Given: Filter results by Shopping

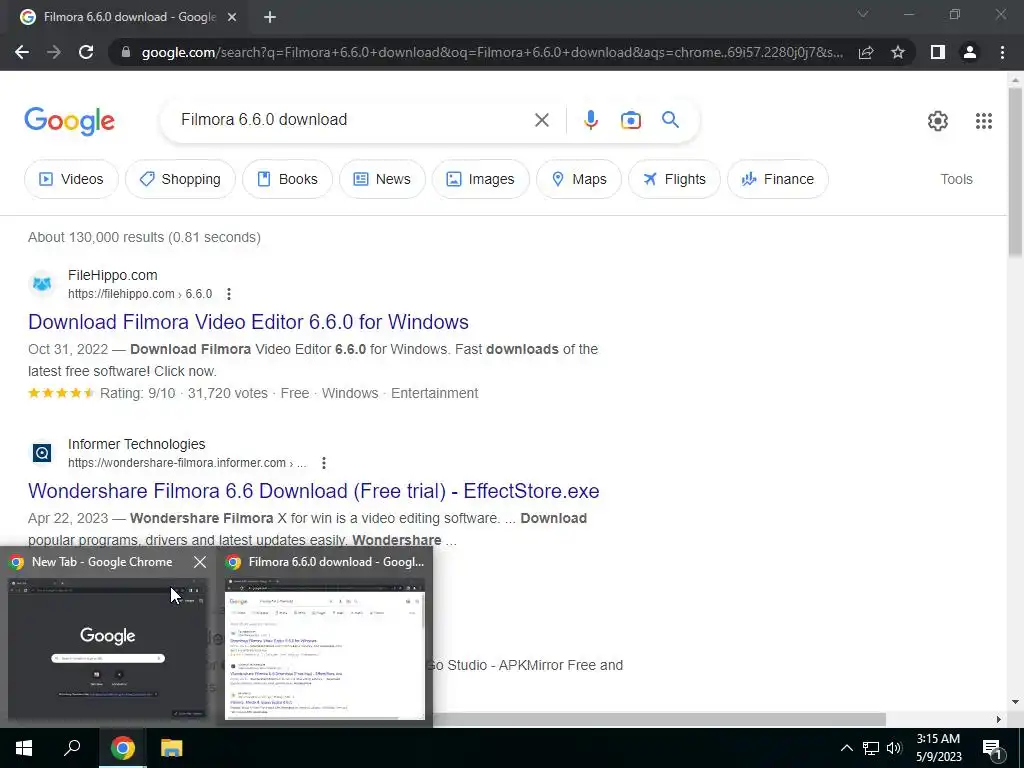Looking at the screenshot, I should click(180, 179).
